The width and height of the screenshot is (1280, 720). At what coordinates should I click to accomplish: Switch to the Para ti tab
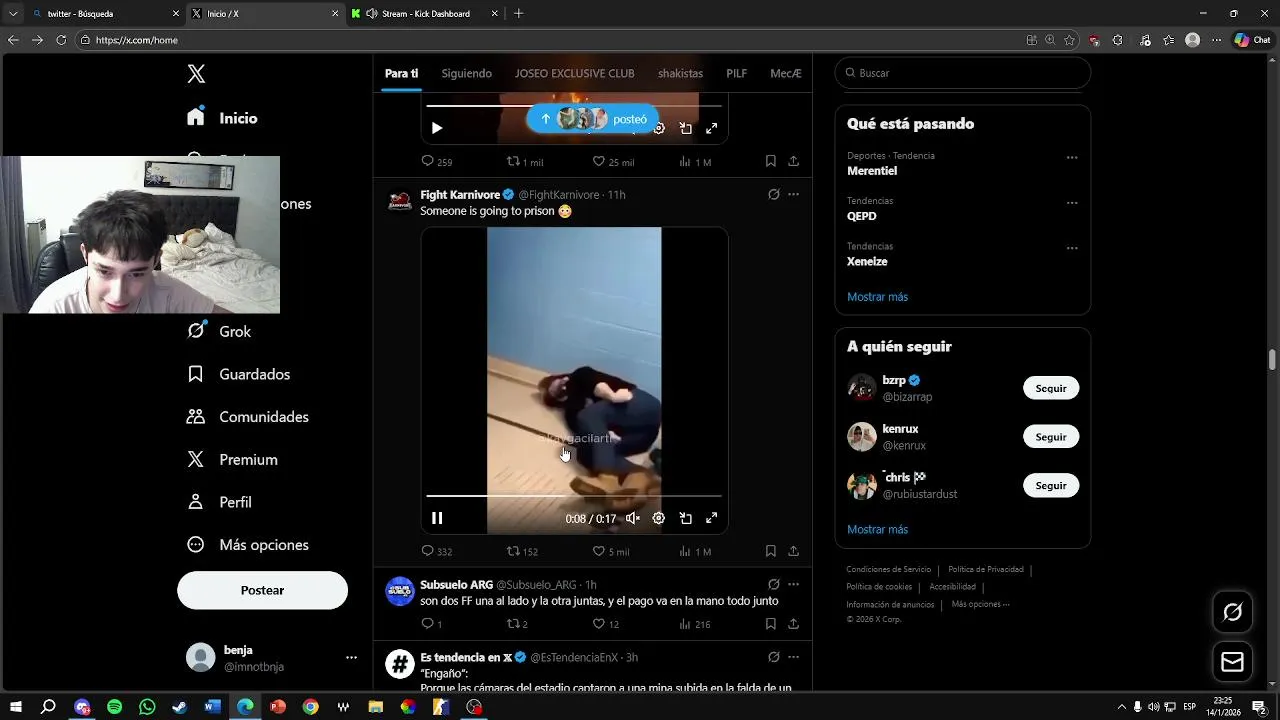coord(401,73)
